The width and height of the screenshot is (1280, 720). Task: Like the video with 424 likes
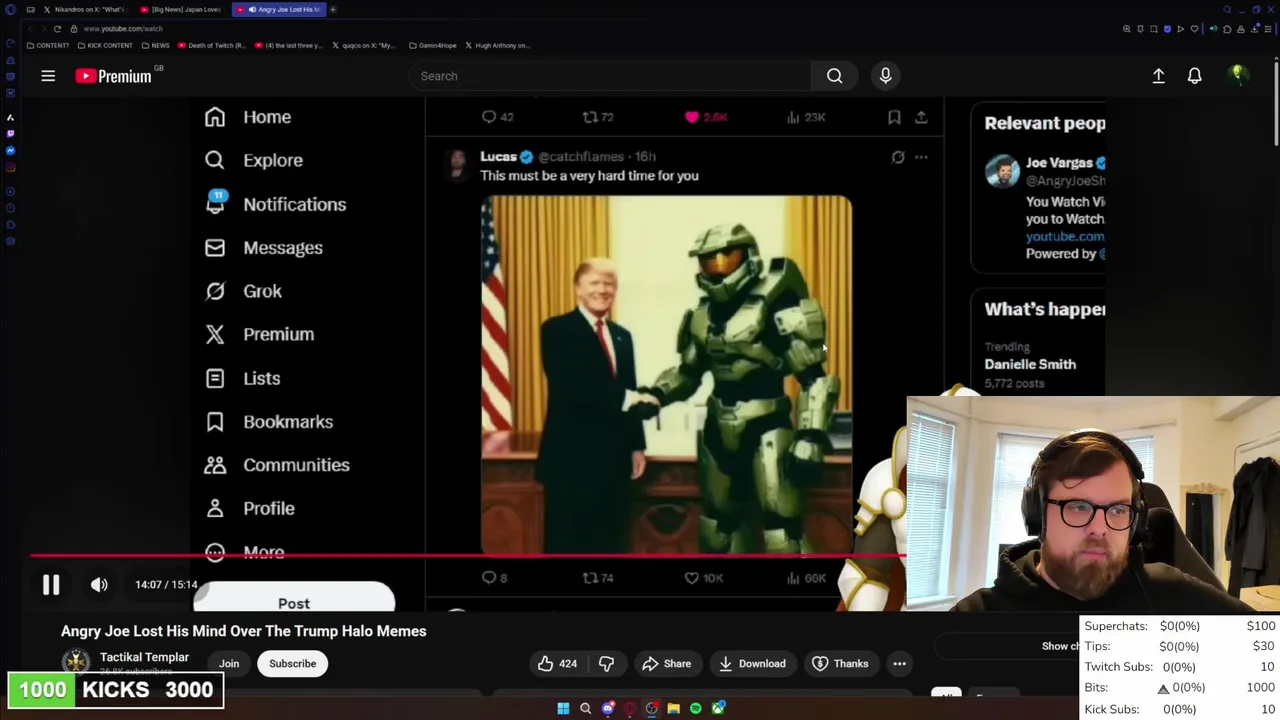click(557, 664)
